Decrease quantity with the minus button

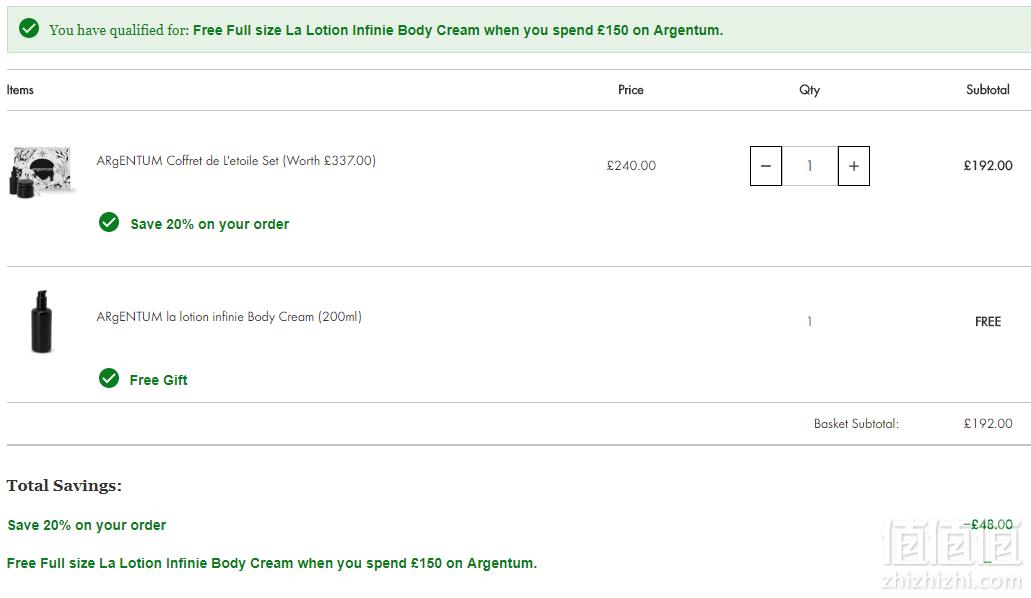tap(766, 166)
